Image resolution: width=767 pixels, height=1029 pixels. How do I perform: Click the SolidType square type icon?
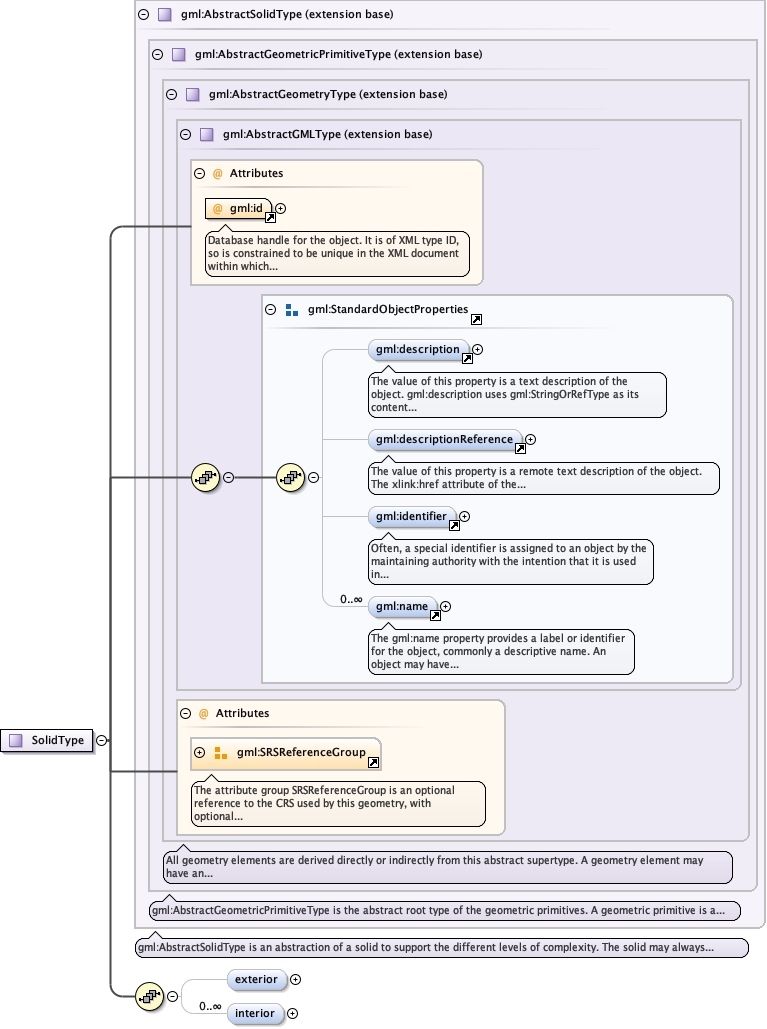pyautogui.click(x=16, y=740)
